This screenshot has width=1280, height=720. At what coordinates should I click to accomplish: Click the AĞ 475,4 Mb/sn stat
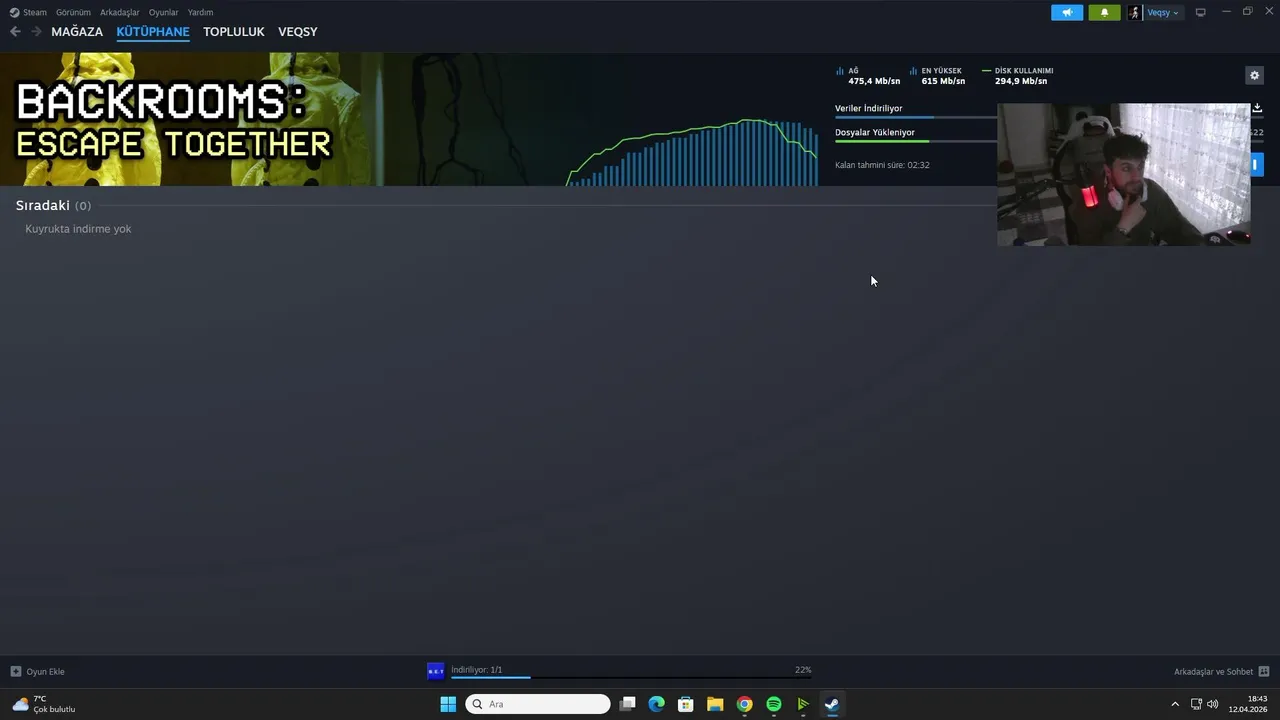point(868,76)
